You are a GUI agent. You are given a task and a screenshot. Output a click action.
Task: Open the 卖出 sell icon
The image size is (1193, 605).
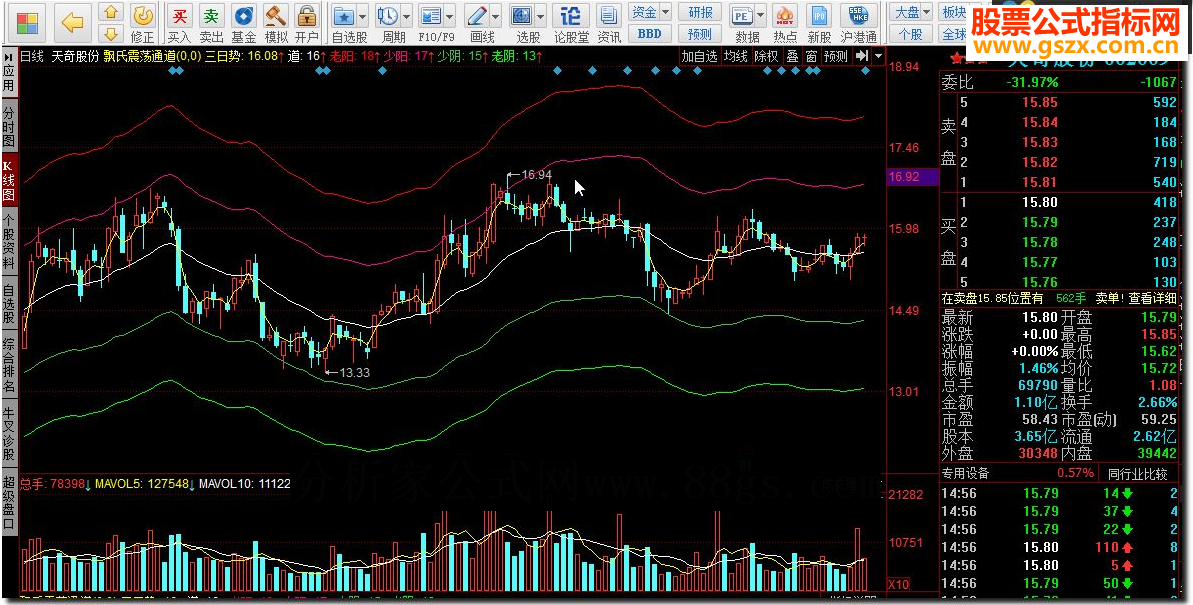click(x=212, y=15)
